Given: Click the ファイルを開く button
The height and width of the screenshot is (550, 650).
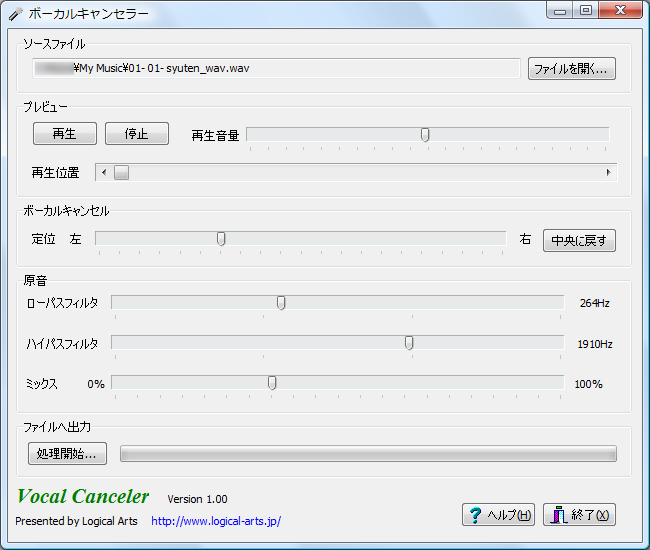Looking at the screenshot, I should [x=572, y=68].
